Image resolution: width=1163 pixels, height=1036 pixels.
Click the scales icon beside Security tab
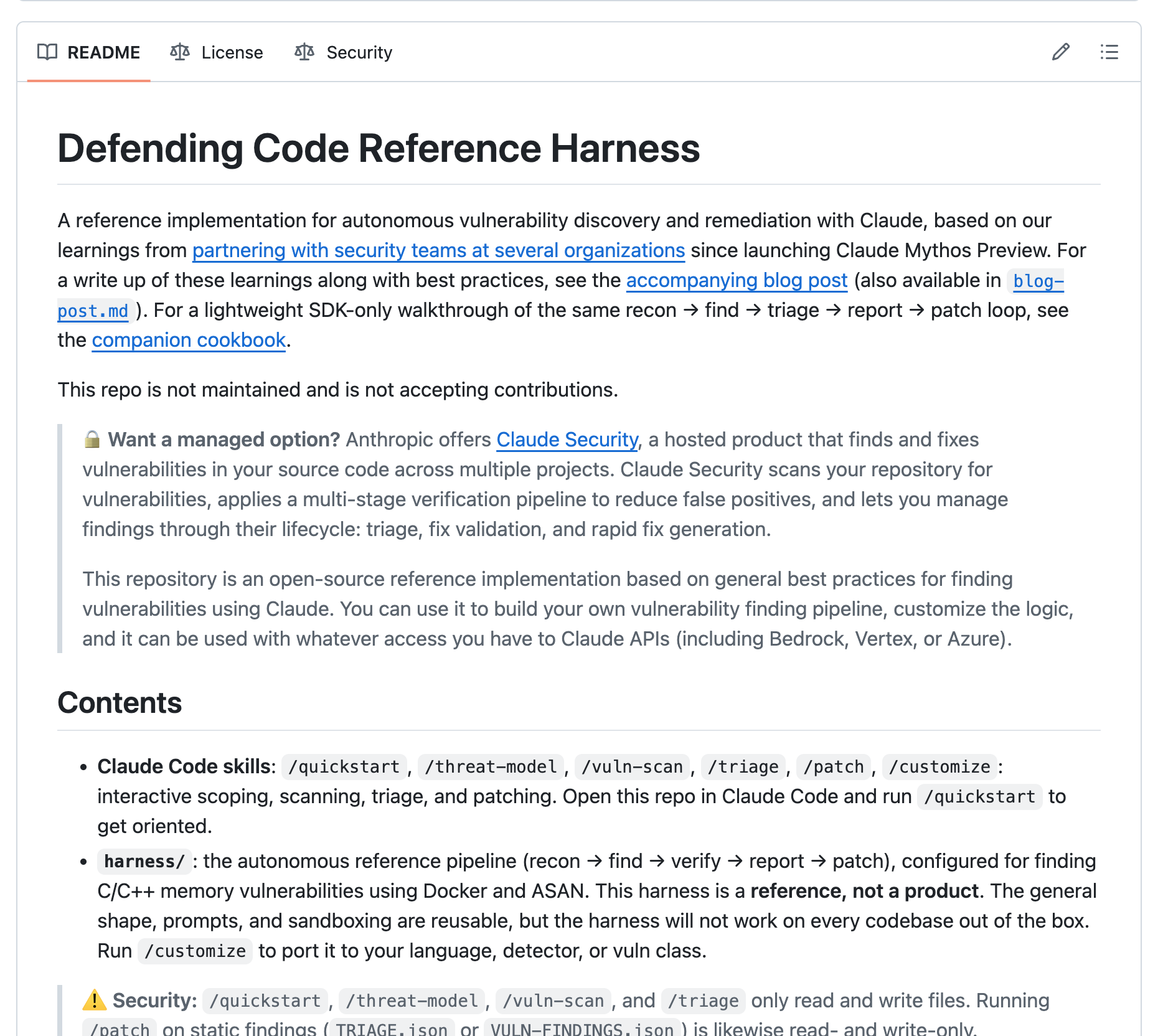pyautogui.click(x=304, y=52)
